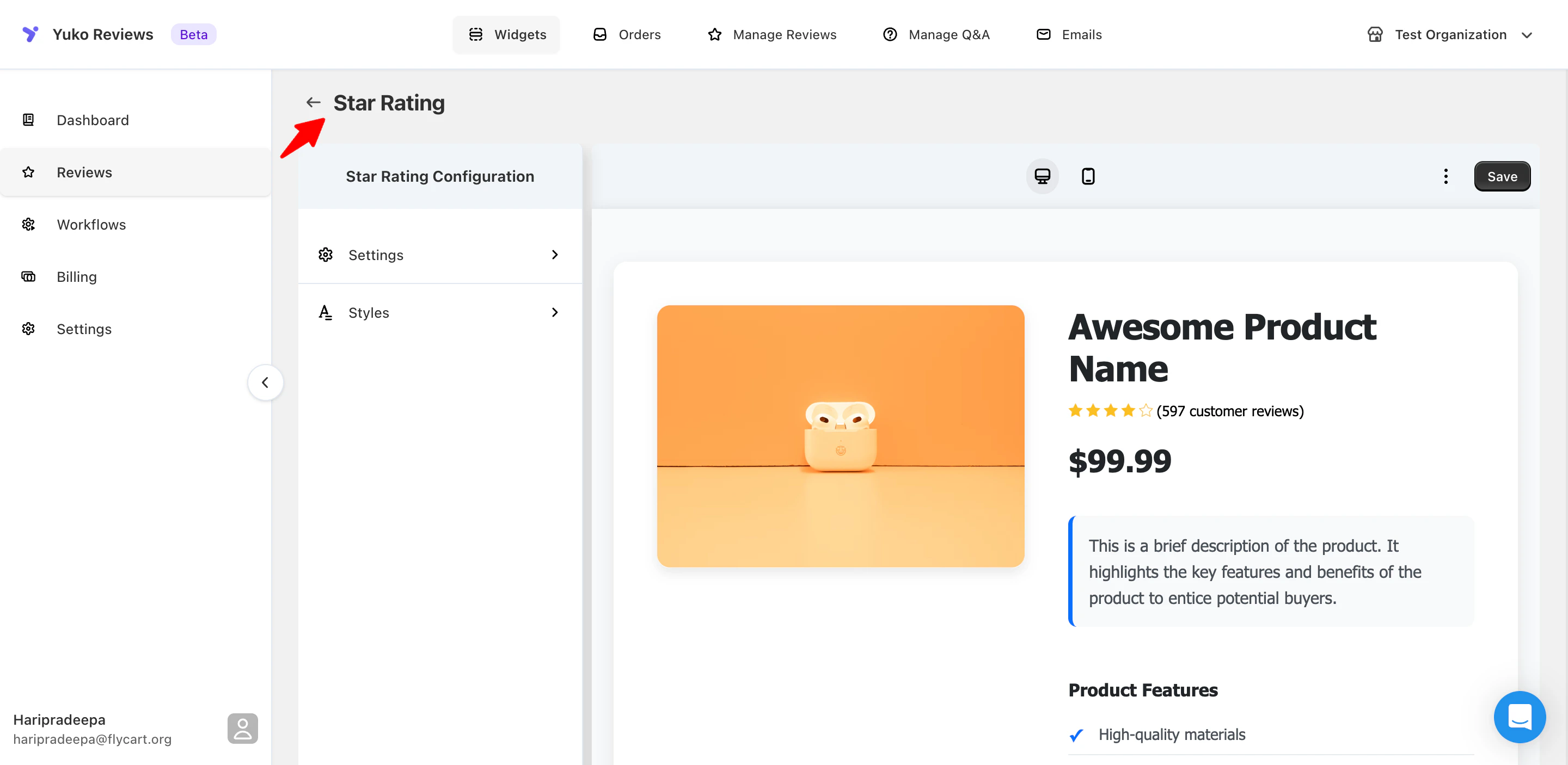Viewport: 1568px width, 765px height.
Task: Click the AirPods product image
Action: pos(840,436)
